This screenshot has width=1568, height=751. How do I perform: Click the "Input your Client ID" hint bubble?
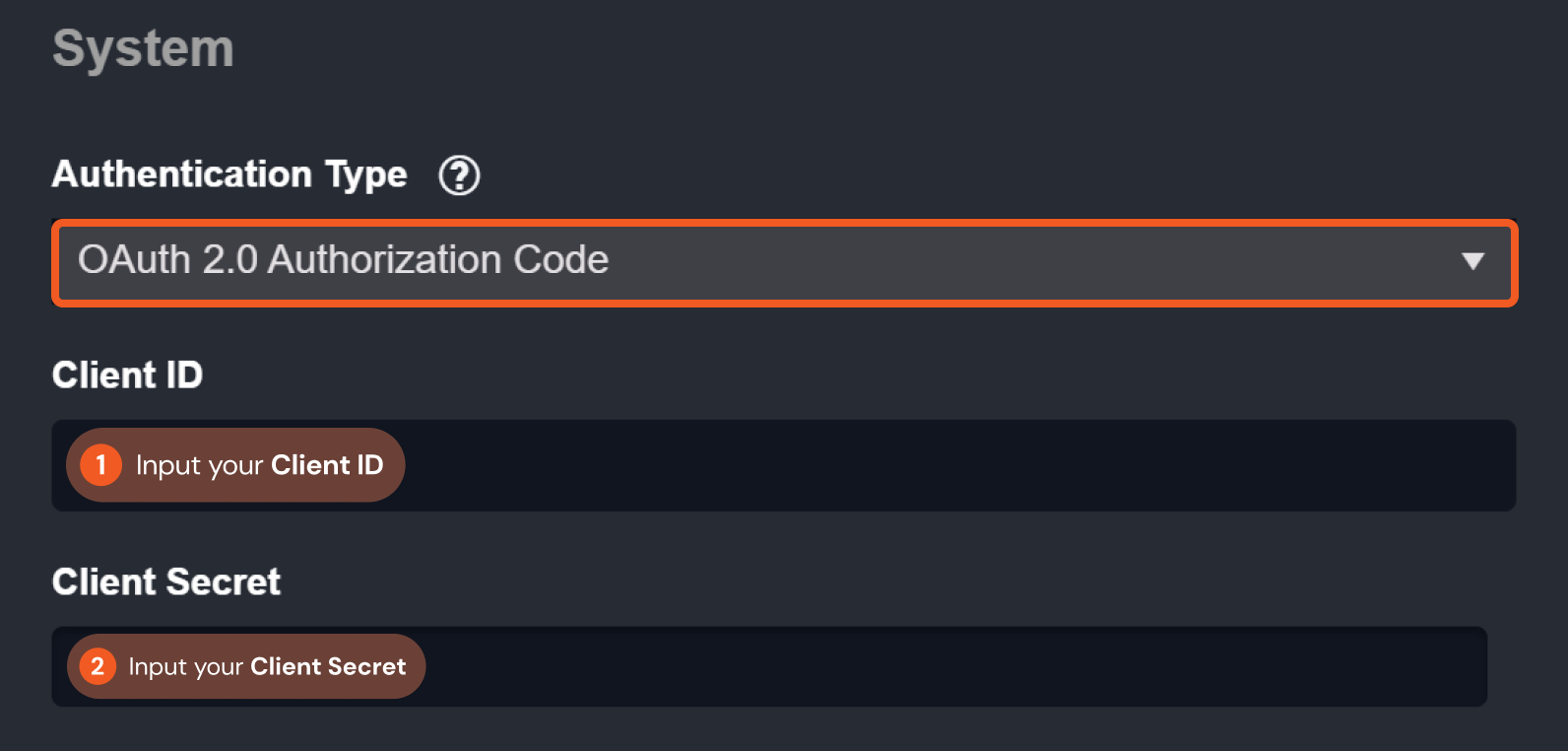pos(236,465)
